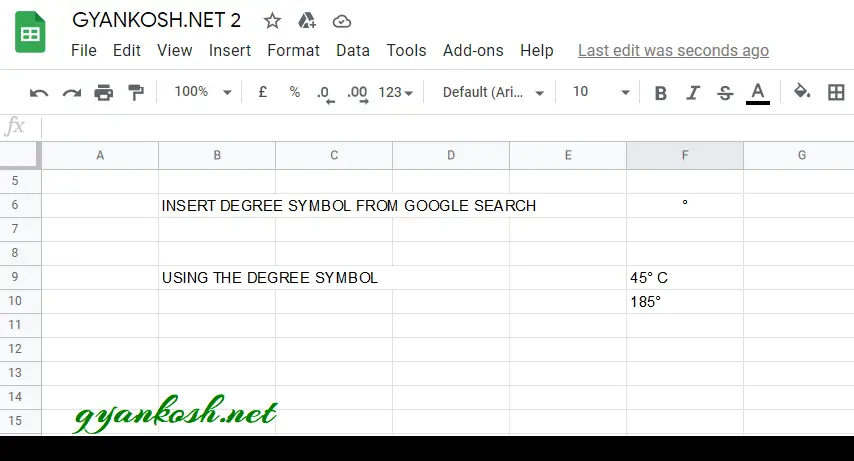Click the Format as percent button
Viewport: 854px width, 461px height.
pyautogui.click(x=295, y=92)
